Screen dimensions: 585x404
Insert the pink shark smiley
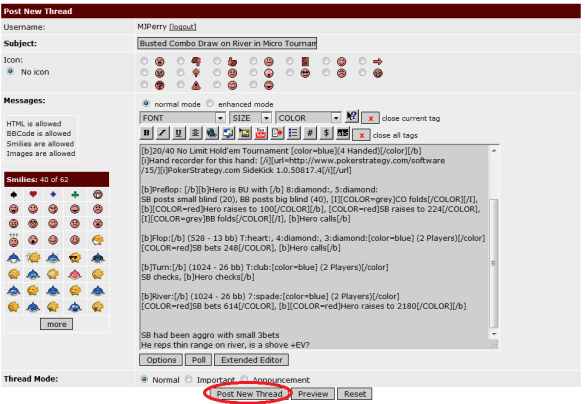point(75,275)
